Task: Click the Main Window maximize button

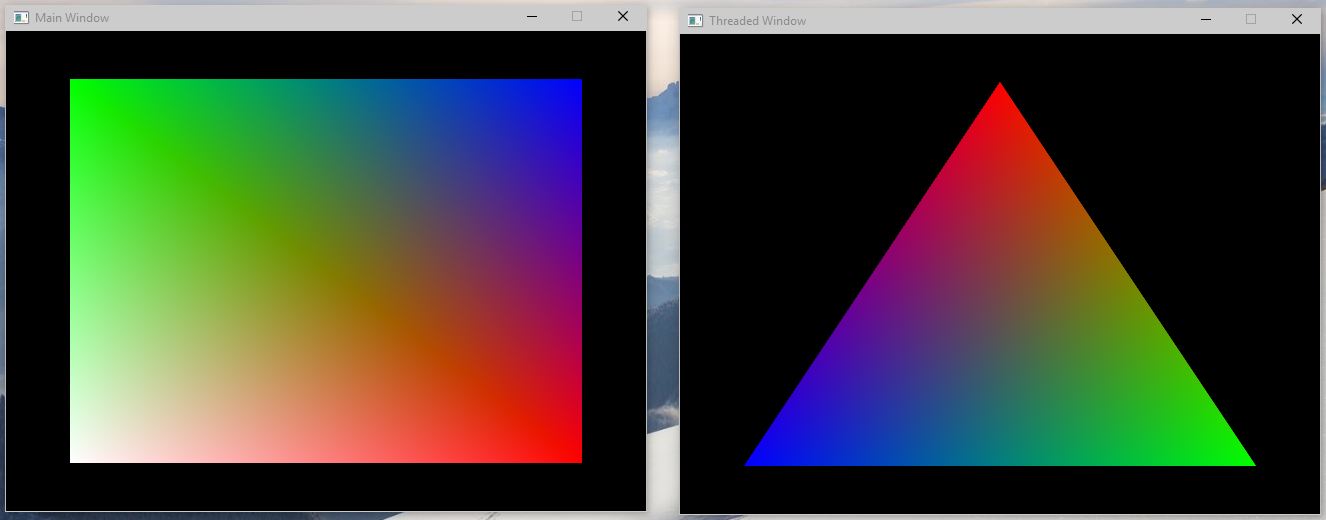Action: [x=577, y=17]
